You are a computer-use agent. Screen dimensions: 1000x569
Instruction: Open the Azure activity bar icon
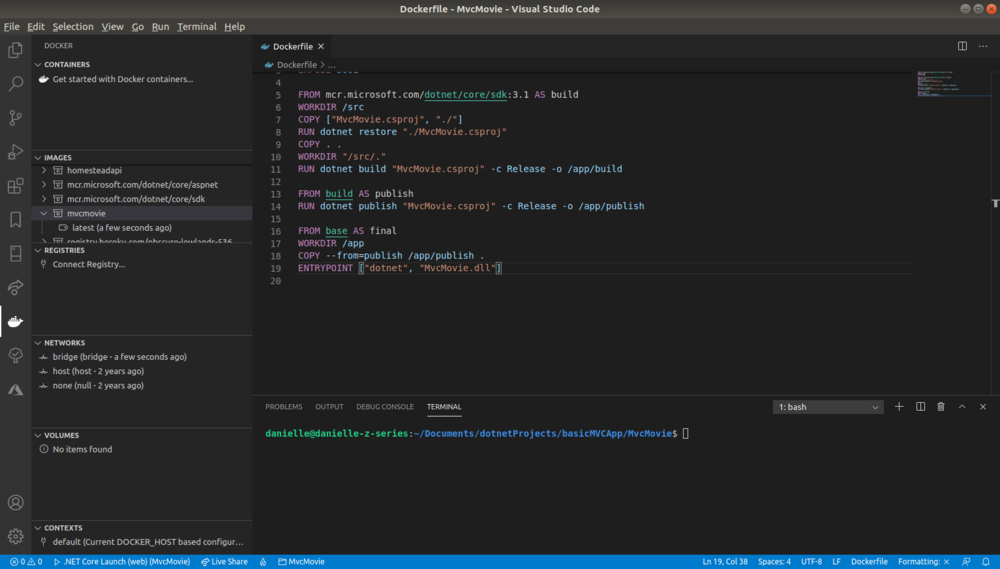[15, 389]
